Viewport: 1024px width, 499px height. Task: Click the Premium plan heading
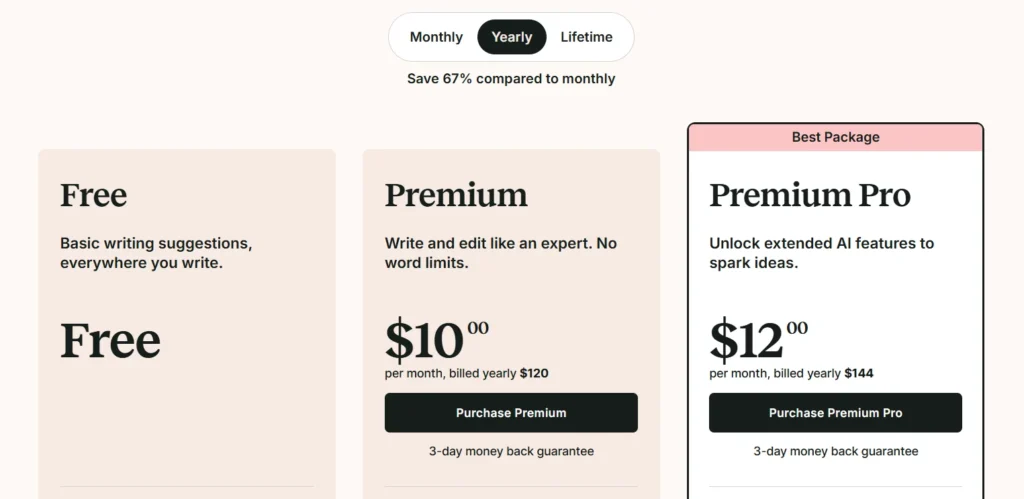pos(455,194)
